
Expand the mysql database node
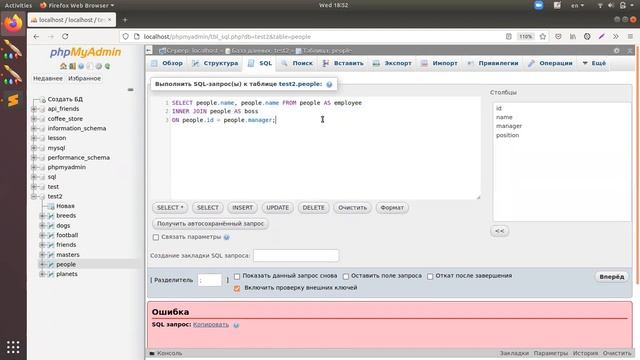point(34,148)
